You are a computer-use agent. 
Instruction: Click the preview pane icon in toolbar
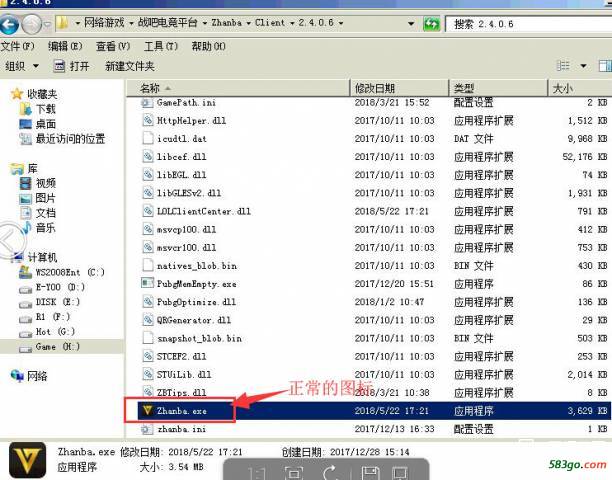pyautogui.click(x=605, y=66)
